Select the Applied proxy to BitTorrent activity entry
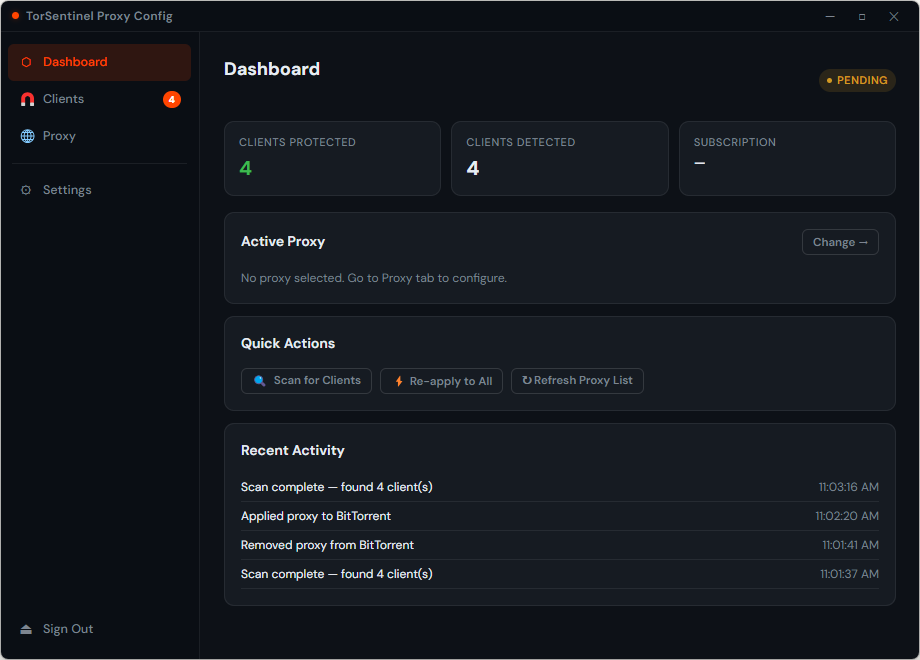This screenshot has height=660, width=920. (559, 516)
